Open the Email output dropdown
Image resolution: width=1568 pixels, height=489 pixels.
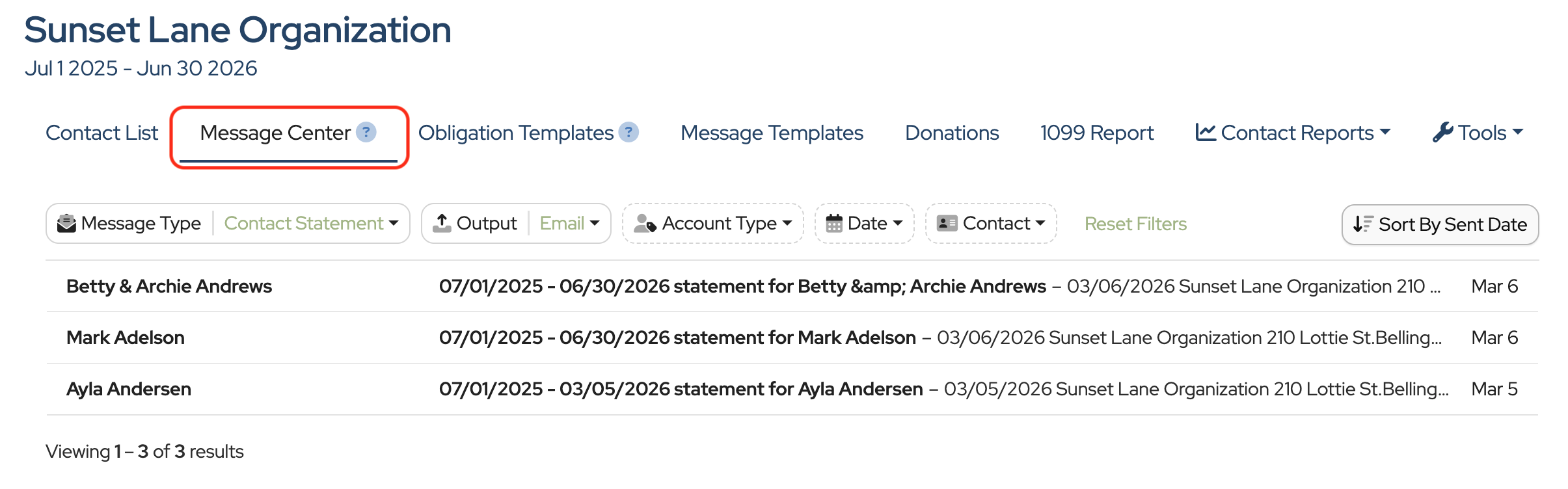point(569,224)
